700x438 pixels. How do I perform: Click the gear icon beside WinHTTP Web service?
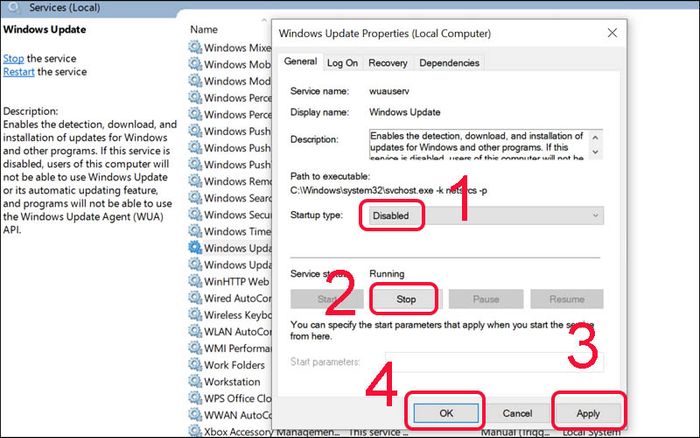click(195, 281)
